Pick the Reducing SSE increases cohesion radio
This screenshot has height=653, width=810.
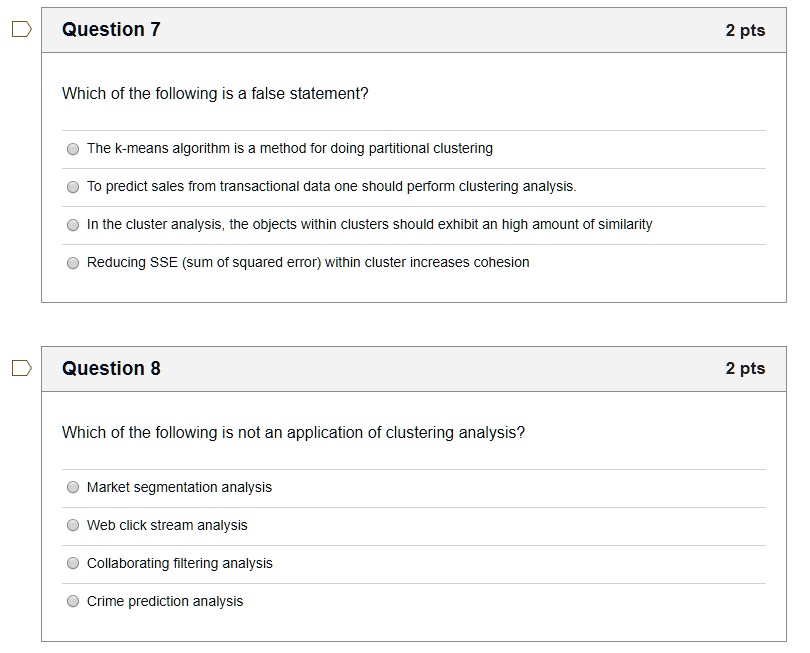[x=73, y=263]
